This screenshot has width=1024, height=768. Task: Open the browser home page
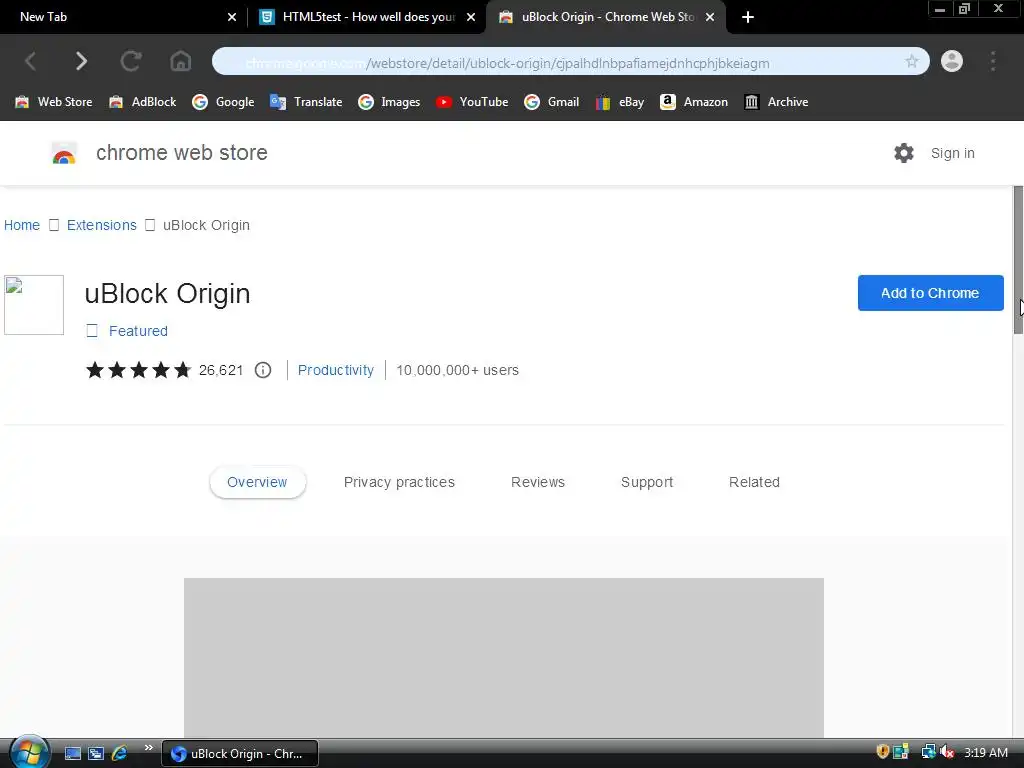[180, 61]
